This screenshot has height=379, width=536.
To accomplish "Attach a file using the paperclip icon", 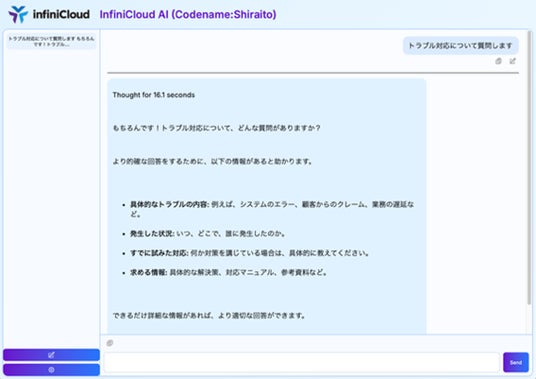I will click(x=110, y=343).
